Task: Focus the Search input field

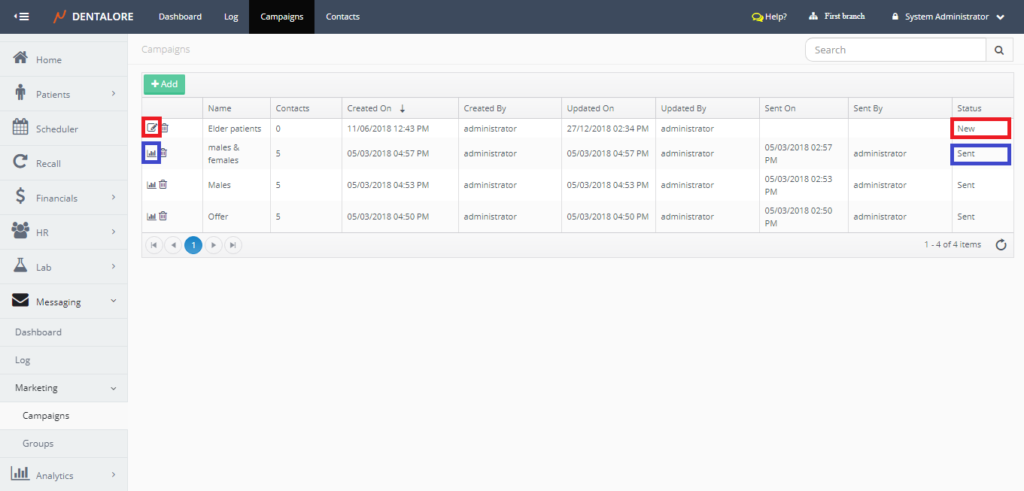Action: (895, 50)
